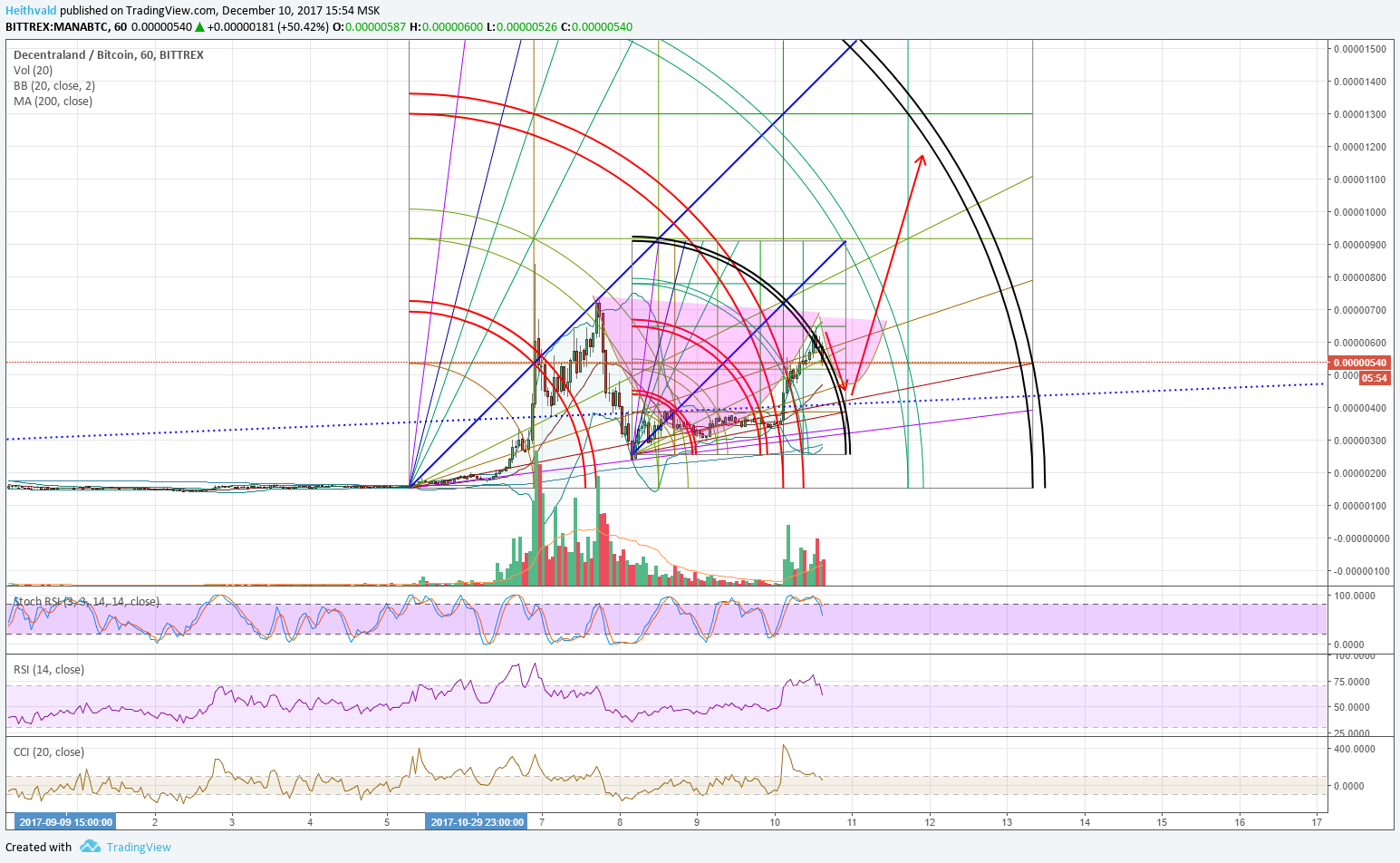Click the TradingView.com text in the header
The image size is (1400, 863).
(172, 11)
